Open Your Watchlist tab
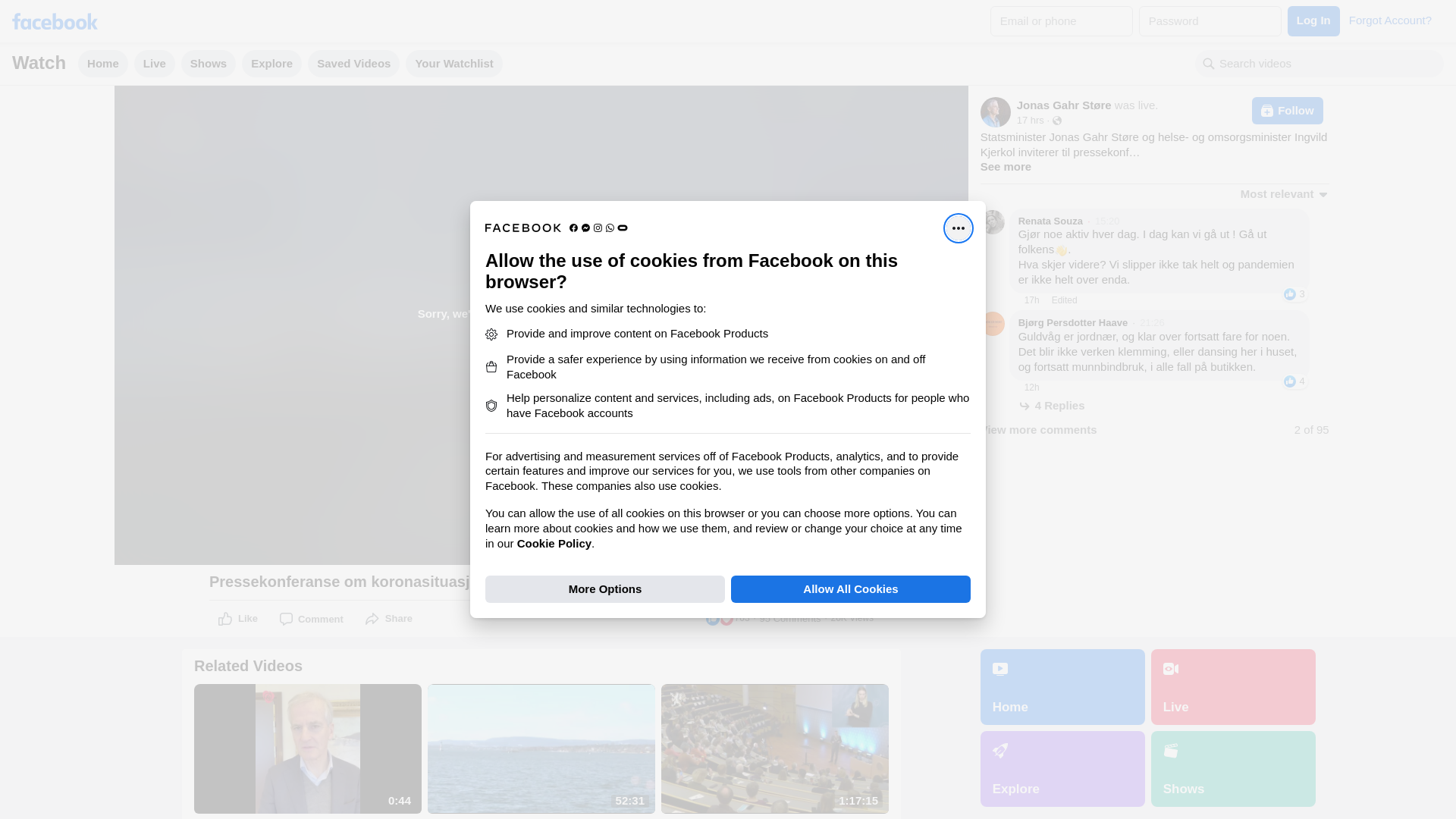The image size is (1456, 819). [454, 64]
